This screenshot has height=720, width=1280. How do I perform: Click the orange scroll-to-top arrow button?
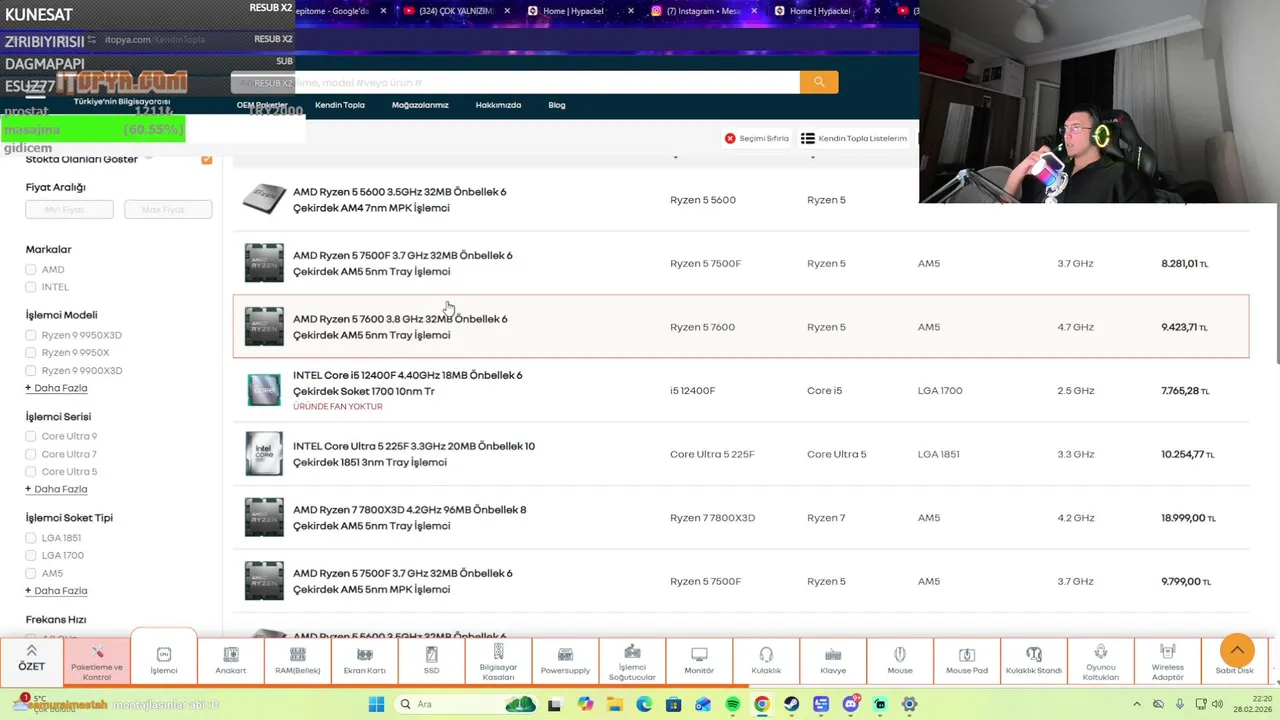(1237, 651)
